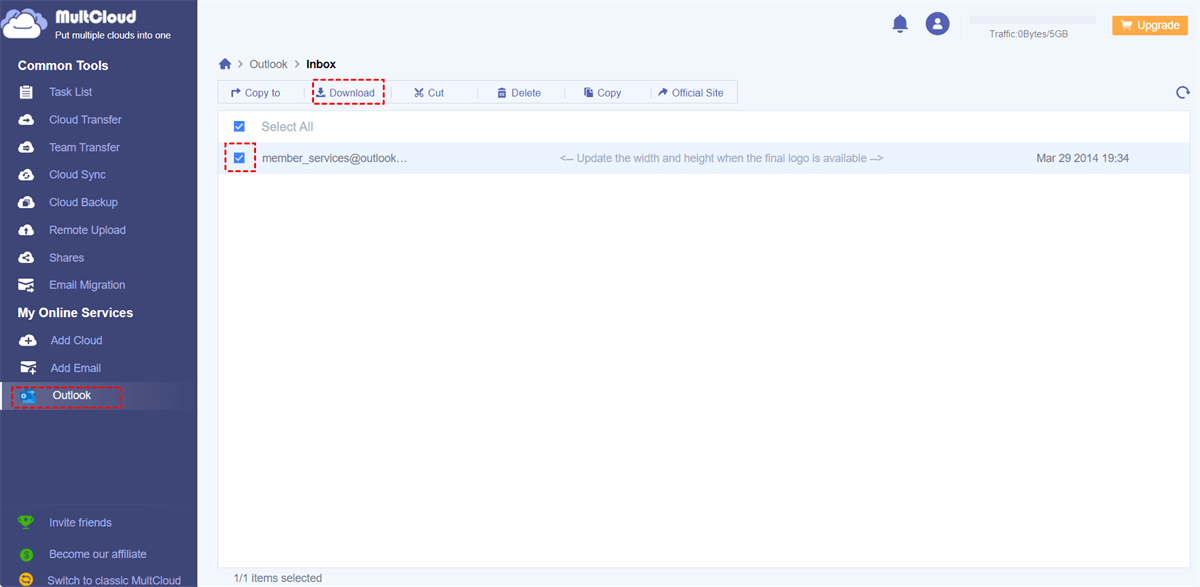Open Cloud Transfer in sidebar
Viewport: 1200px width, 587px height.
[x=85, y=120]
